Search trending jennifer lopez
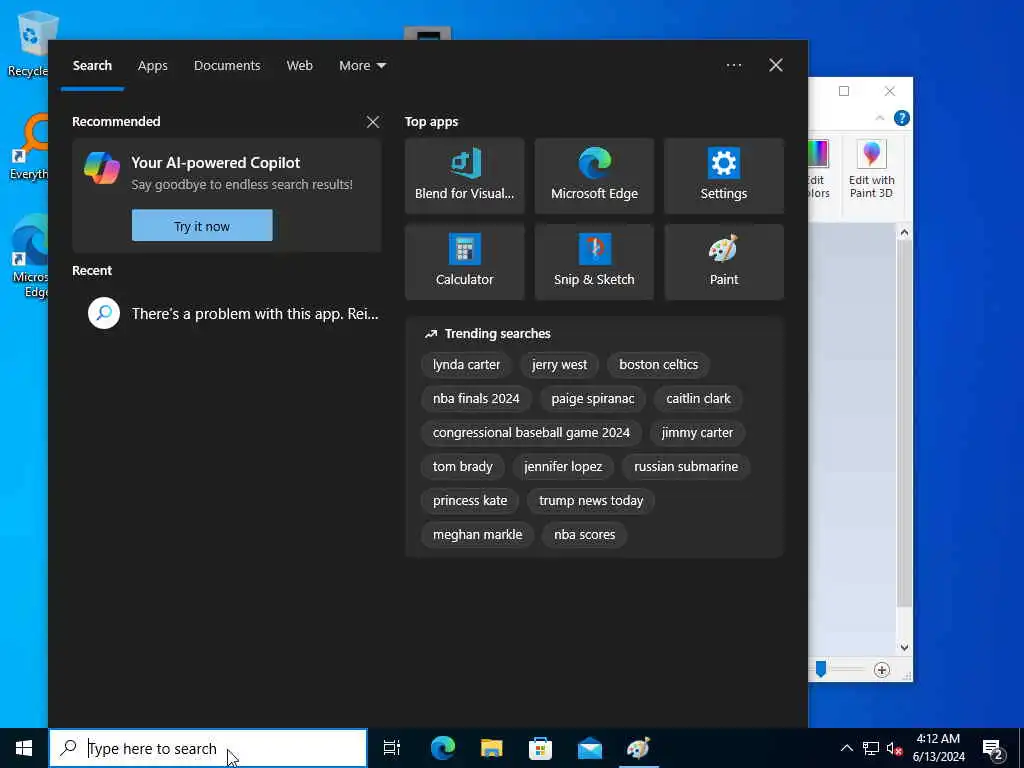Image resolution: width=1024 pixels, height=768 pixels. point(563,466)
